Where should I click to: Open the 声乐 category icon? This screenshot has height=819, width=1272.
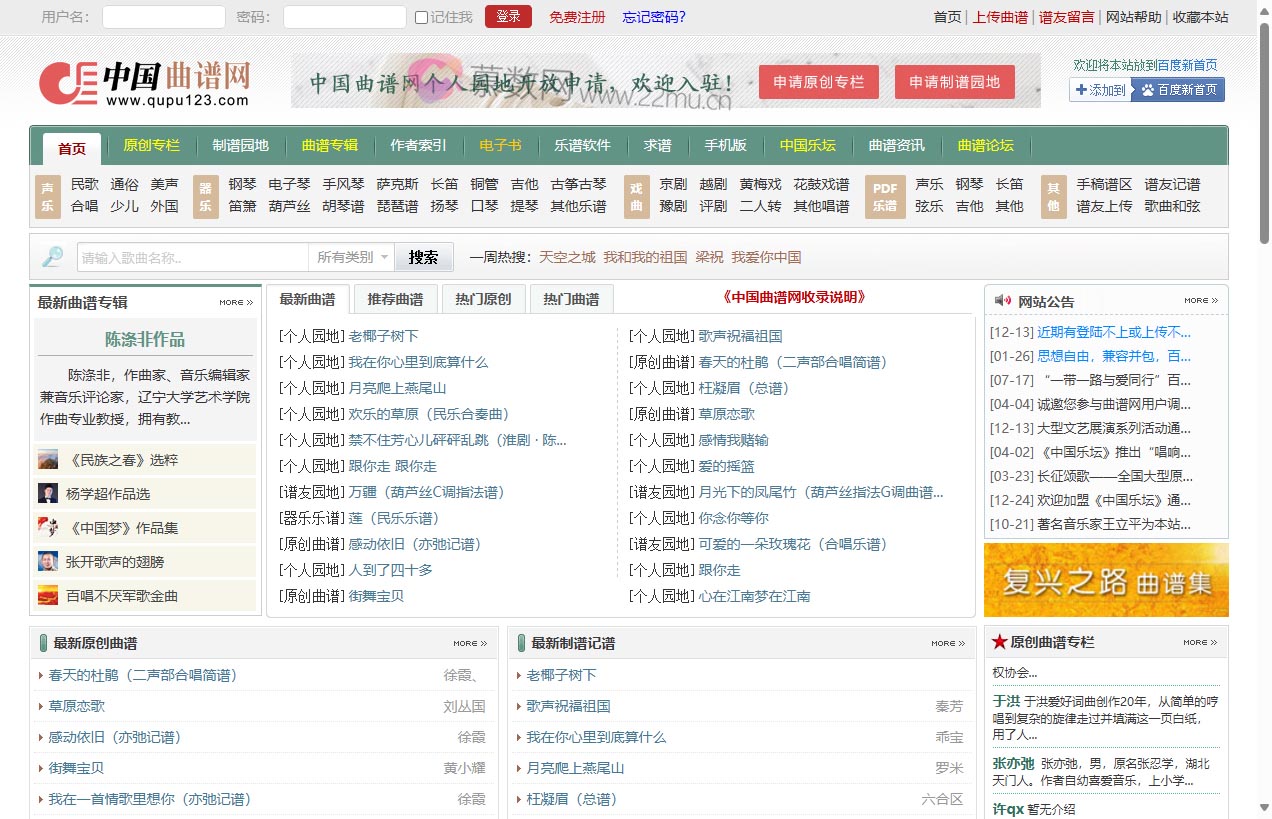tap(47, 194)
